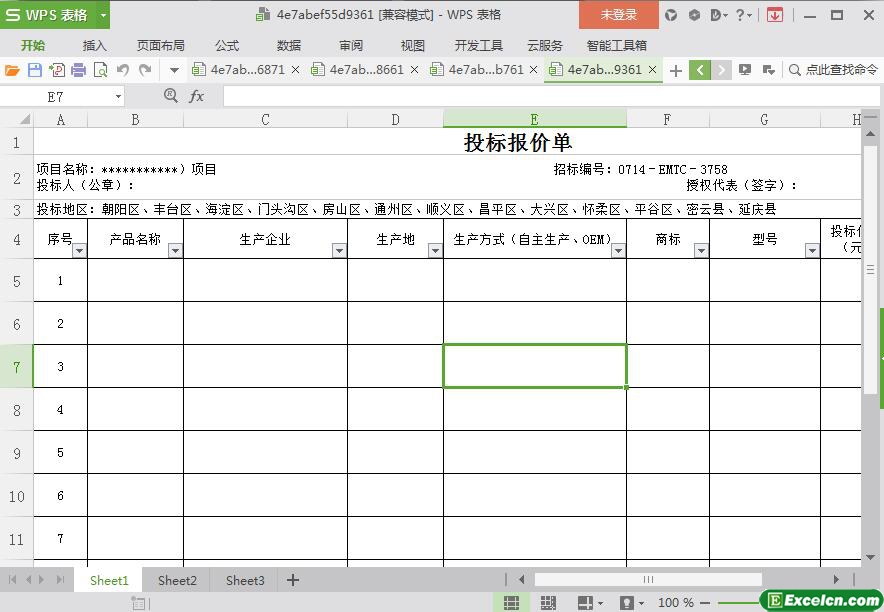This screenshot has width=884, height=612.
Task: Click the red download arrow icon
Action: point(775,15)
